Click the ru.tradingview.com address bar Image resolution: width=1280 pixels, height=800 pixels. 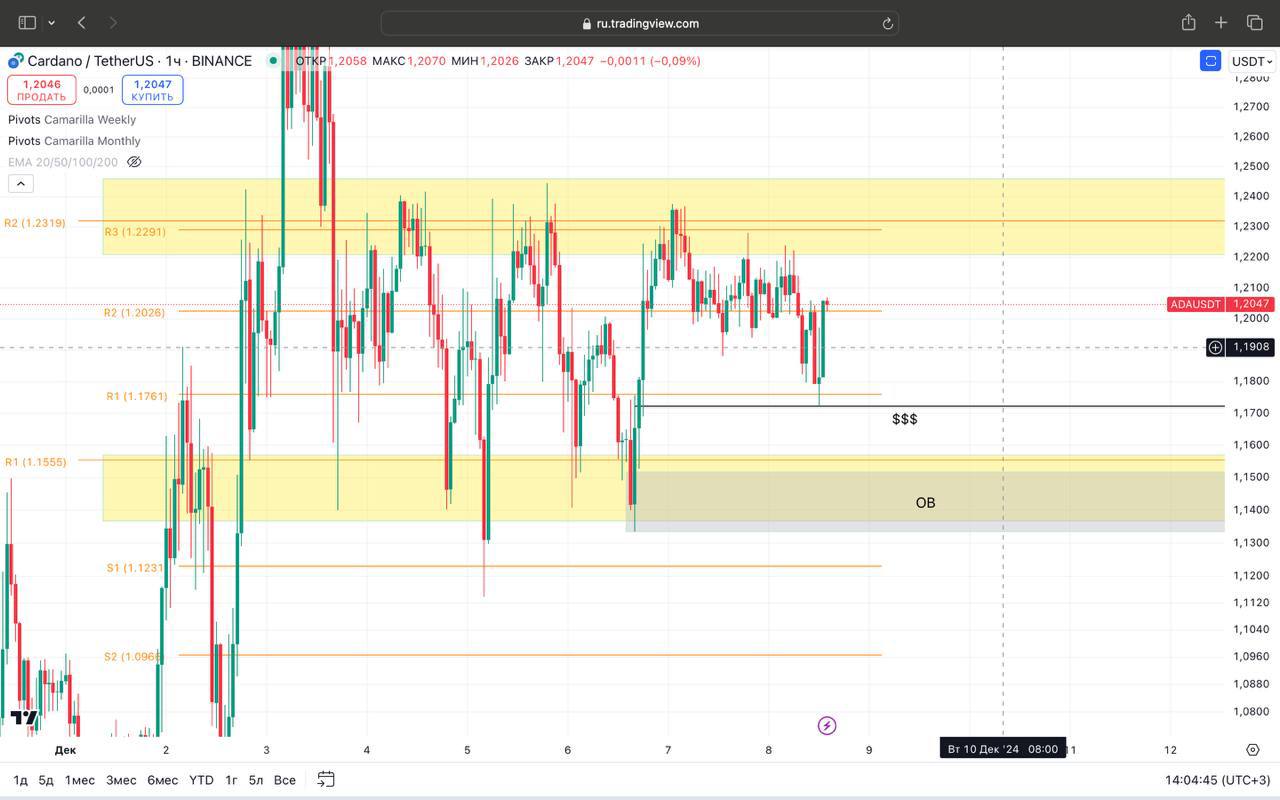click(x=640, y=23)
